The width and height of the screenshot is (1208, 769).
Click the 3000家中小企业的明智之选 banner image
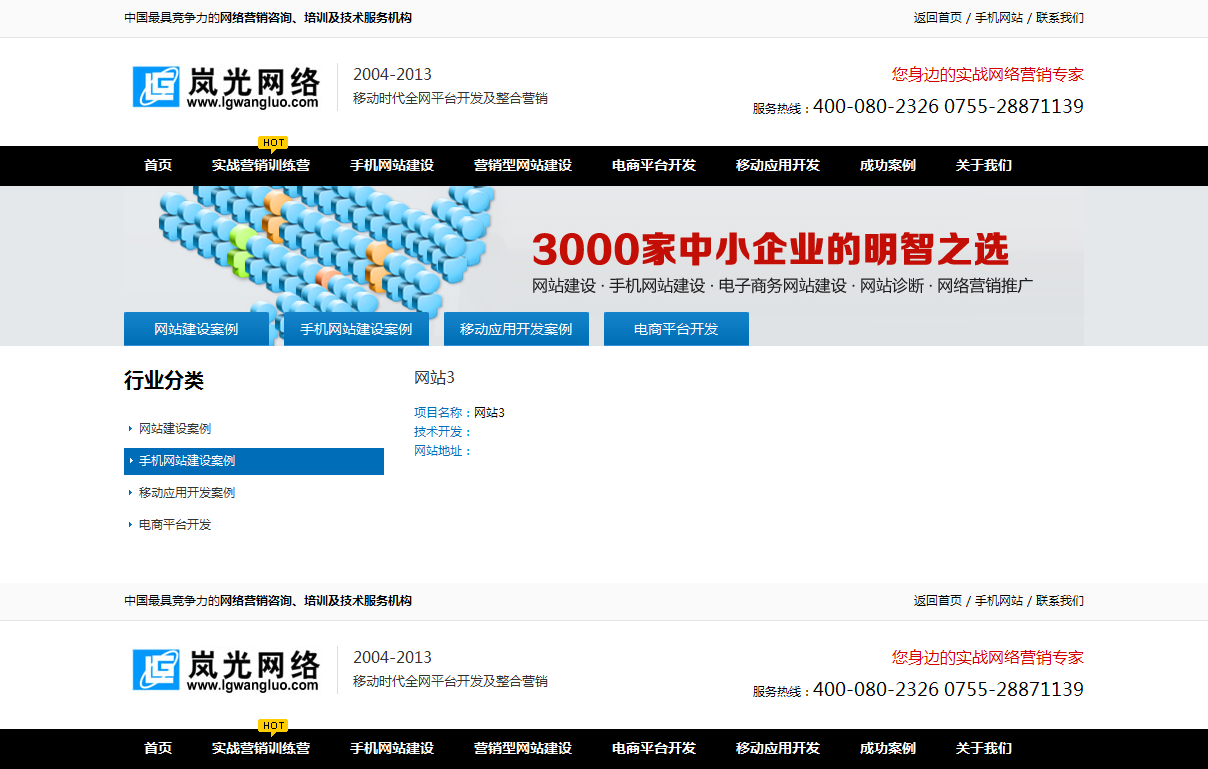coord(770,250)
